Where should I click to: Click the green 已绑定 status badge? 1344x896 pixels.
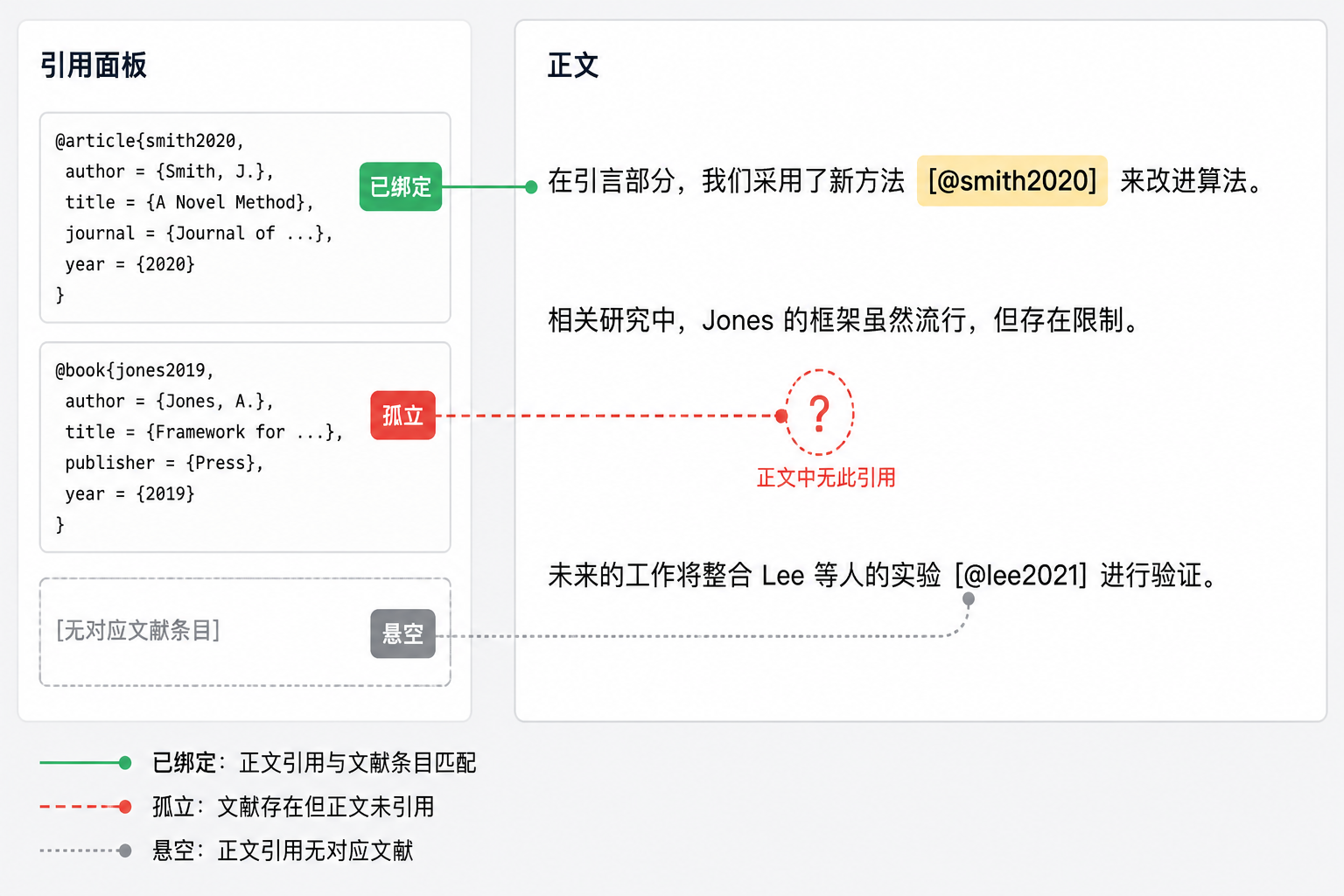[401, 186]
